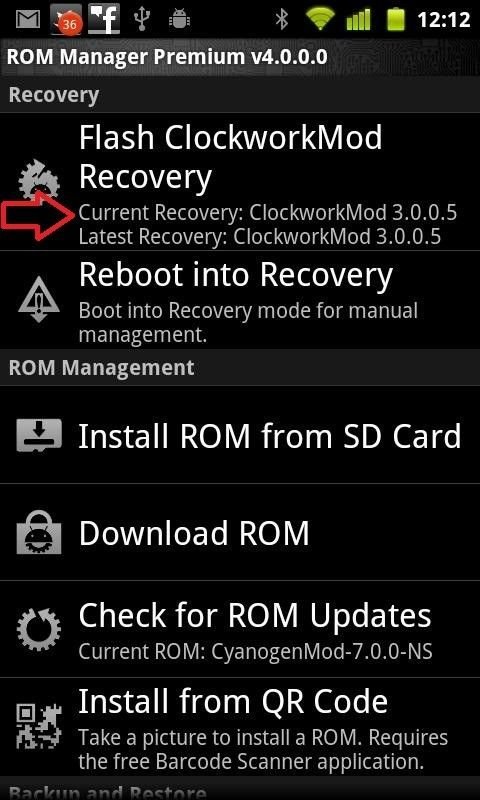This screenshot has width=480, height=800.
Task: Tap the Download ROM market bag icon
Action: 39,532
